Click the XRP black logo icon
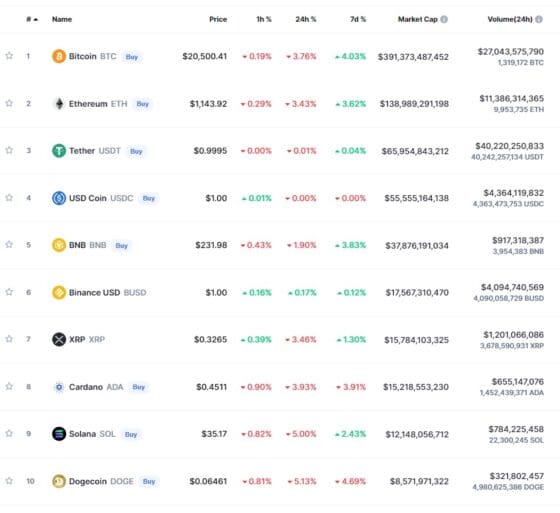Viewport: 560px width, 513px height. (59, 339)
